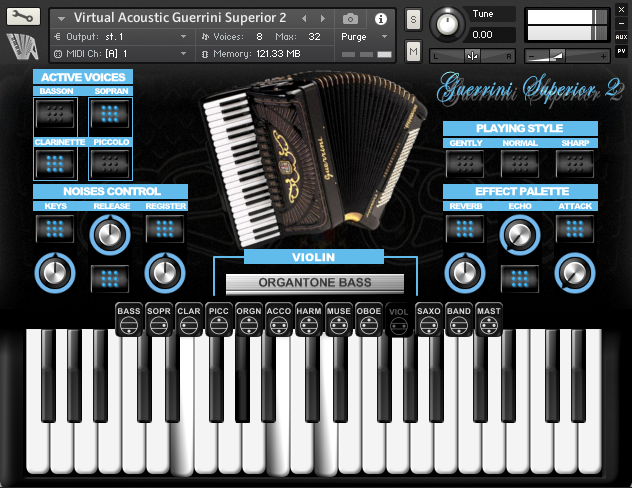This screenshot has height=488, width=632.
Task: Open the instrument info icon
Action: [x=380, y=19]
